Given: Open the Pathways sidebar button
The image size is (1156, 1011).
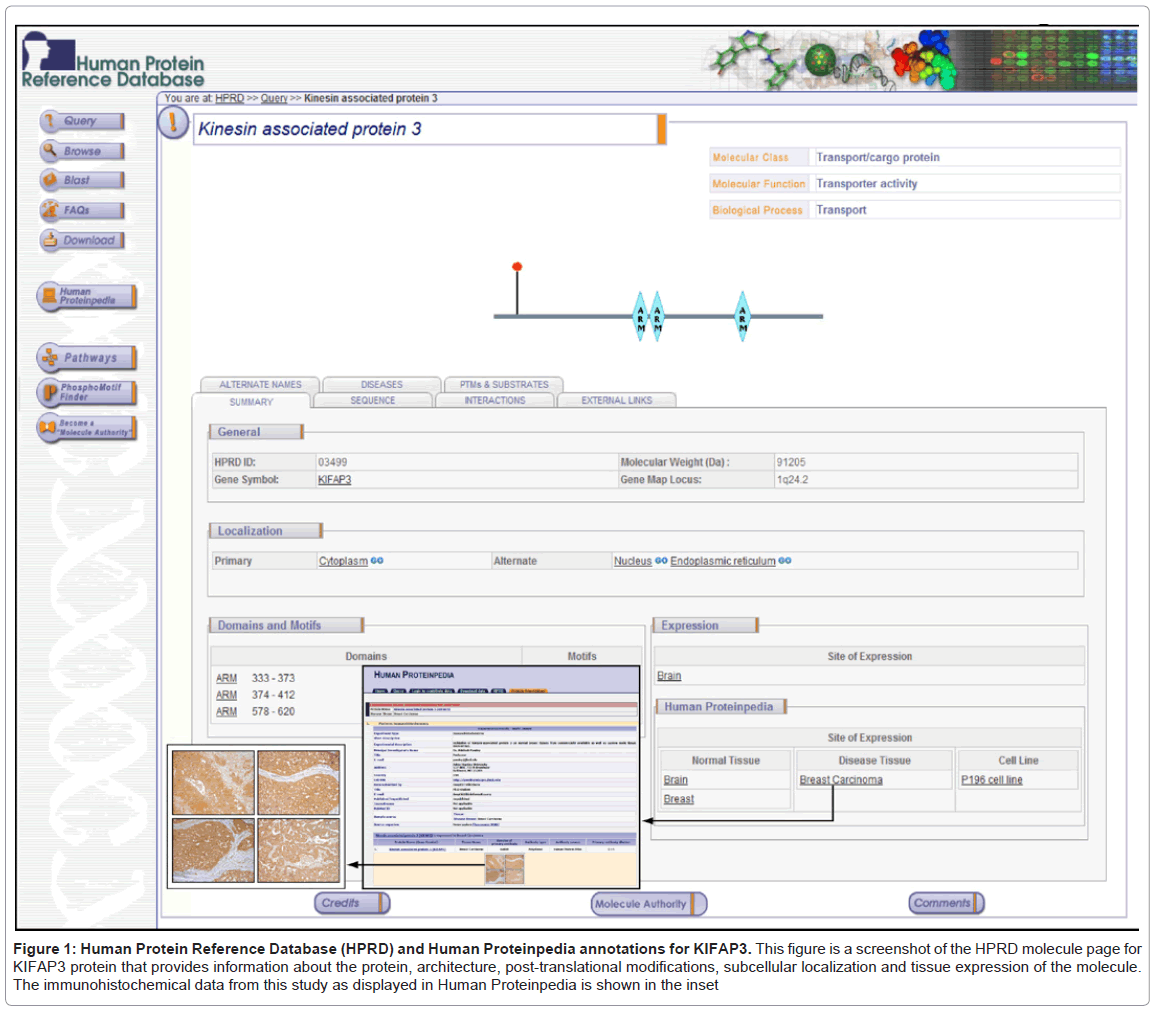Looking at the screenshot, I should [x=86, y=358].
